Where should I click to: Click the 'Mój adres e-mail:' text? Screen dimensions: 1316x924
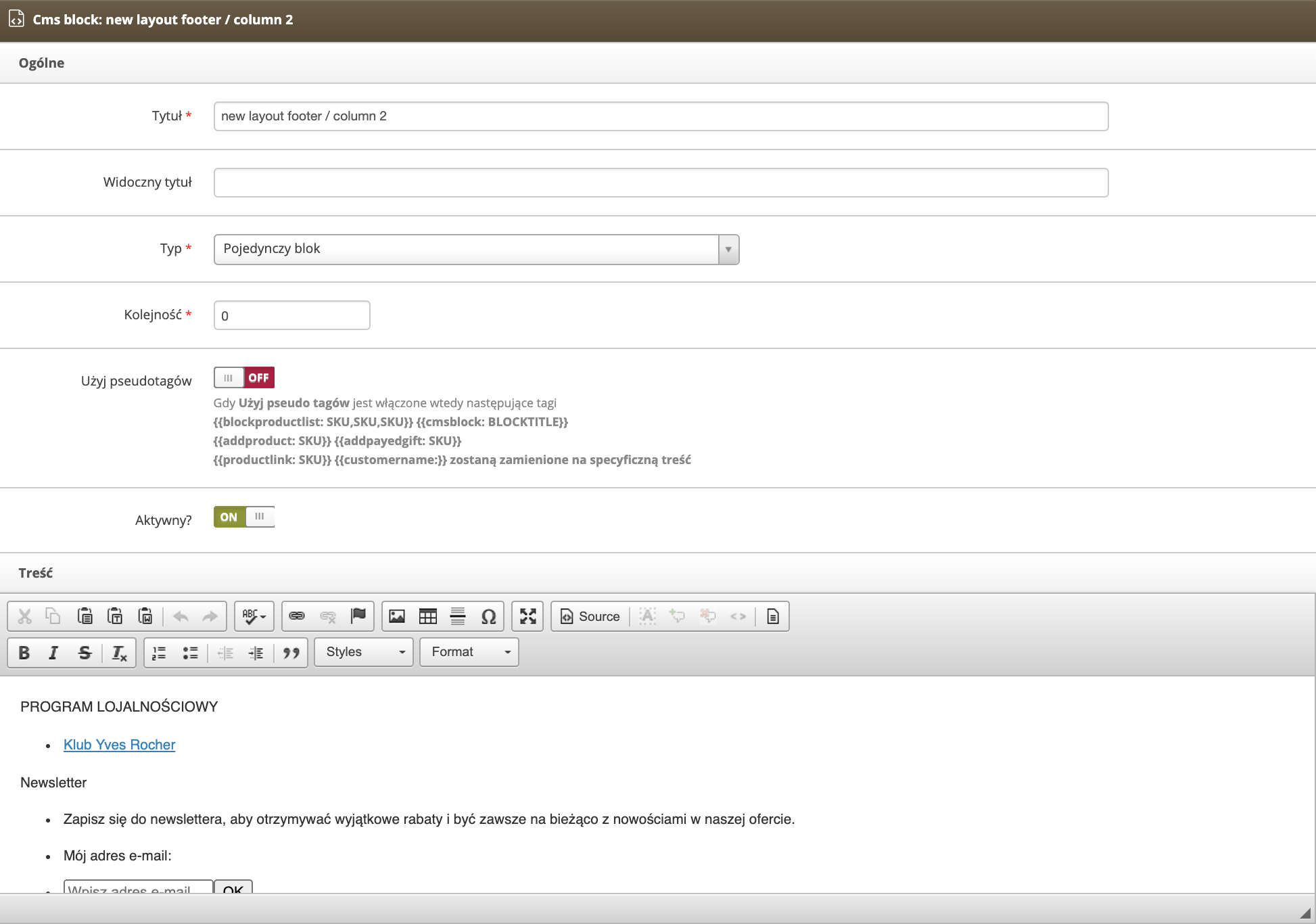point(118,856)
